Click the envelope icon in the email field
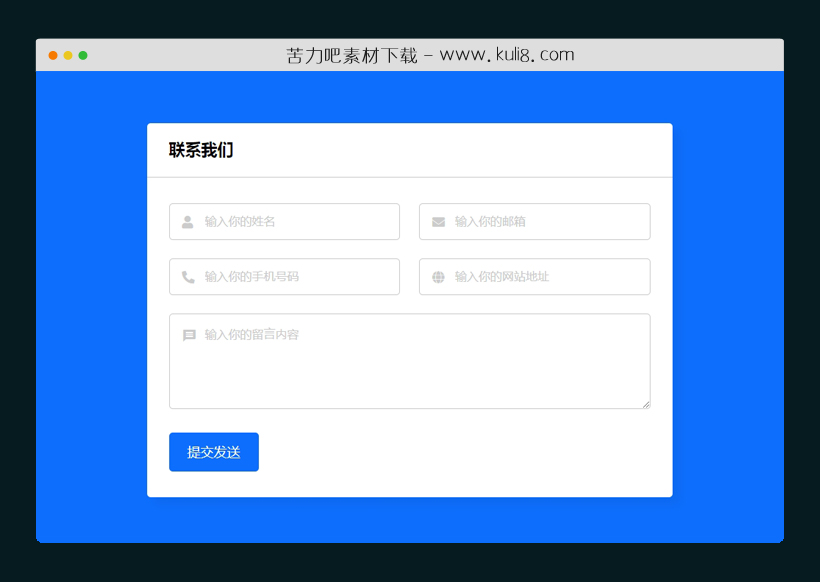 click(437, 221)
